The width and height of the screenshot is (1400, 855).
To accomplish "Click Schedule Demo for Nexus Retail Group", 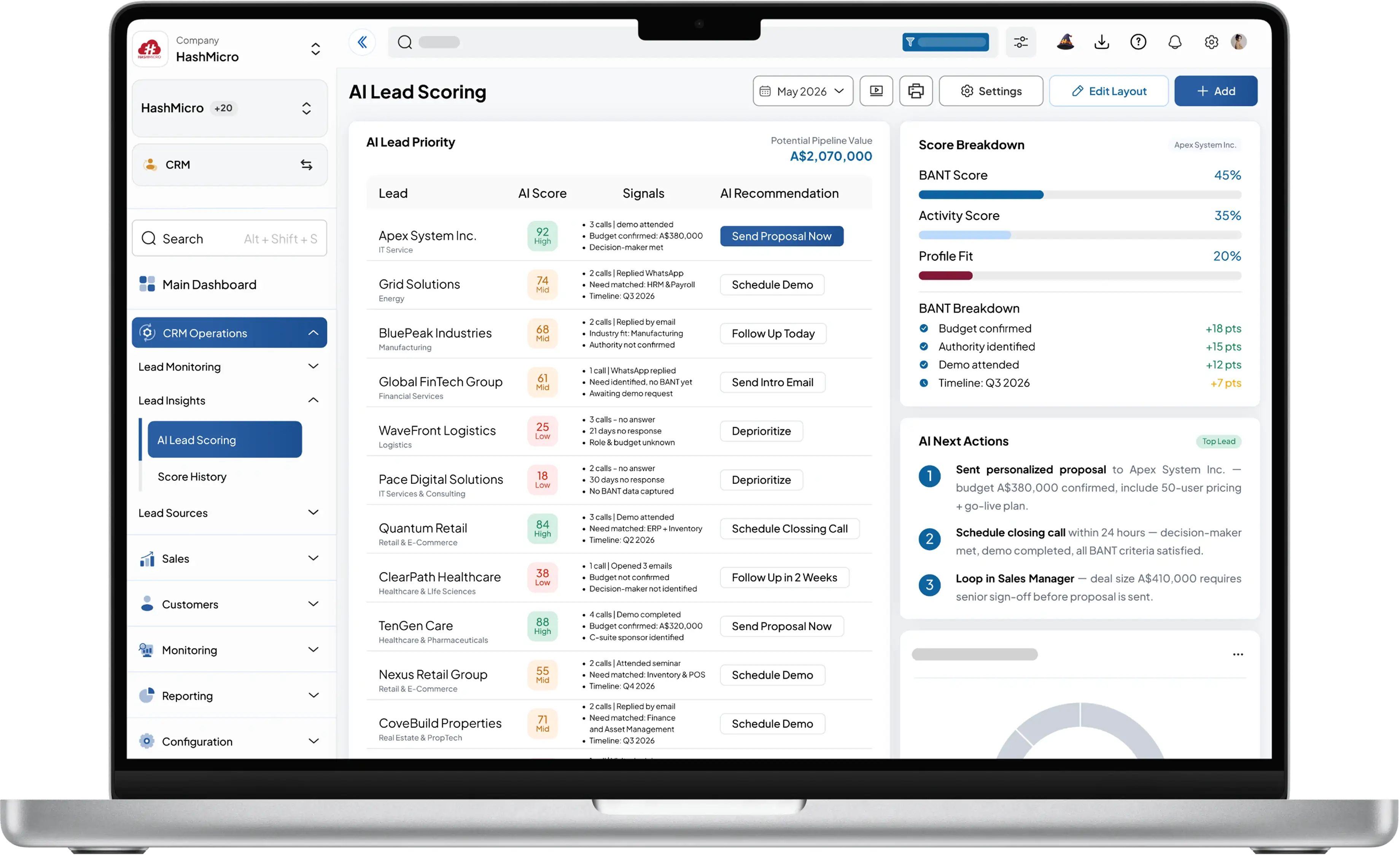I will pos(772,676).
